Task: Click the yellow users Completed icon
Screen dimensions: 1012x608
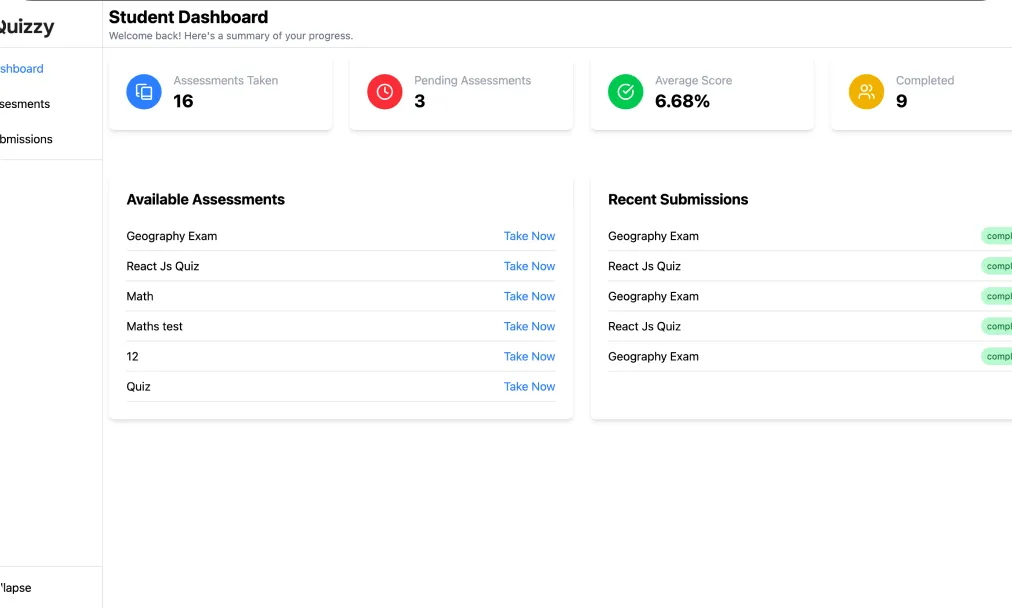Action: pyautogui.click(x=866, y=92)
